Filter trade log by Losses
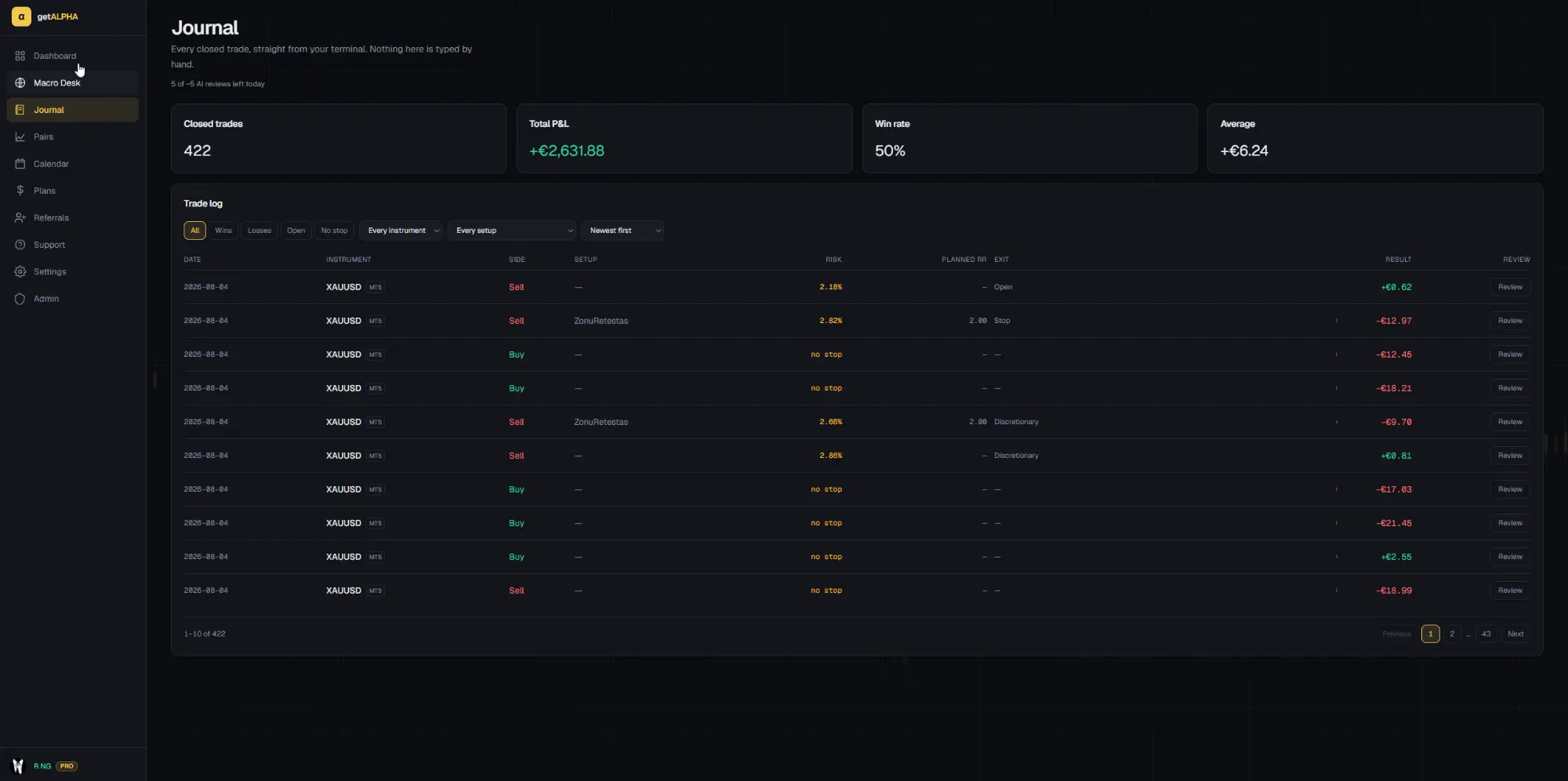The image size is (1568, 781). (260, 231)
